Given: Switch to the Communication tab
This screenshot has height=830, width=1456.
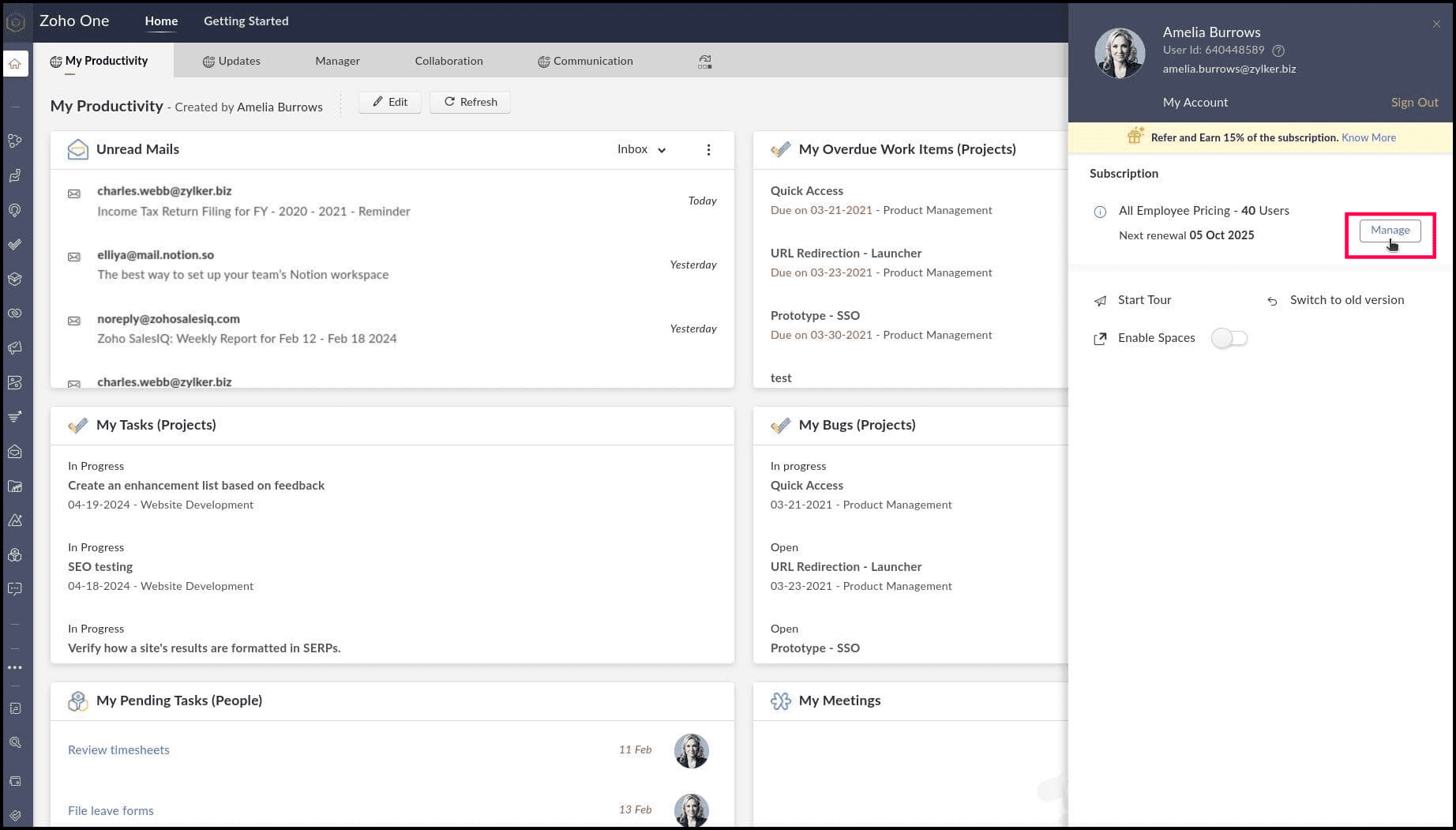Looking at the screenshot, I should coord(585,61).
